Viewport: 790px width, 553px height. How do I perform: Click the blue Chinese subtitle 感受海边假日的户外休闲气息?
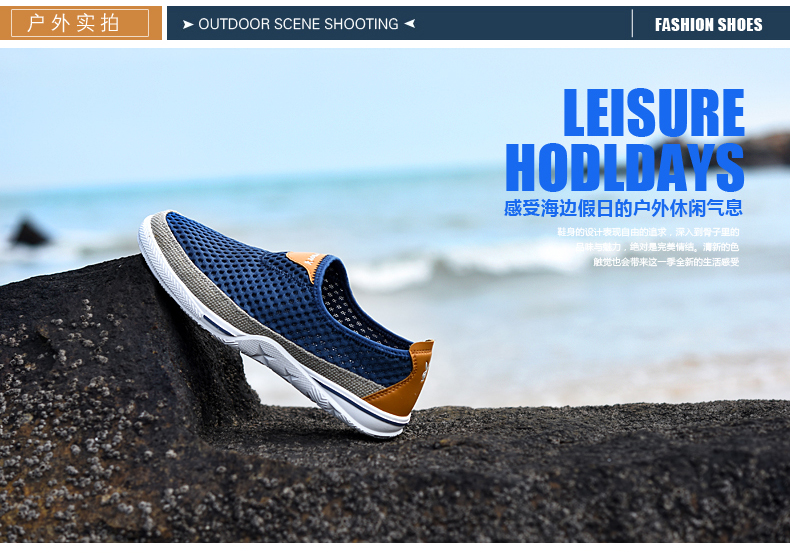pos(623,208)
